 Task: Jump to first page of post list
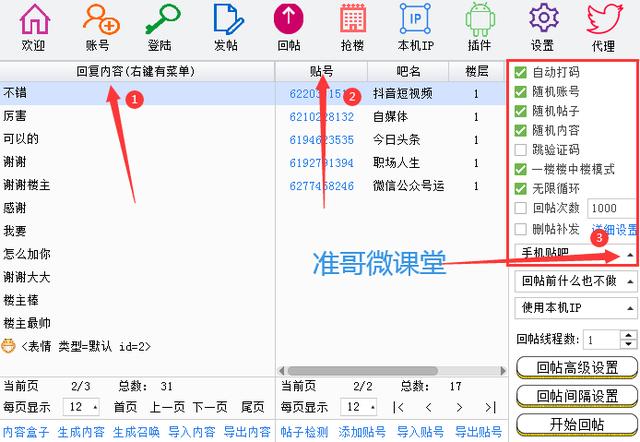pos(398,407)
